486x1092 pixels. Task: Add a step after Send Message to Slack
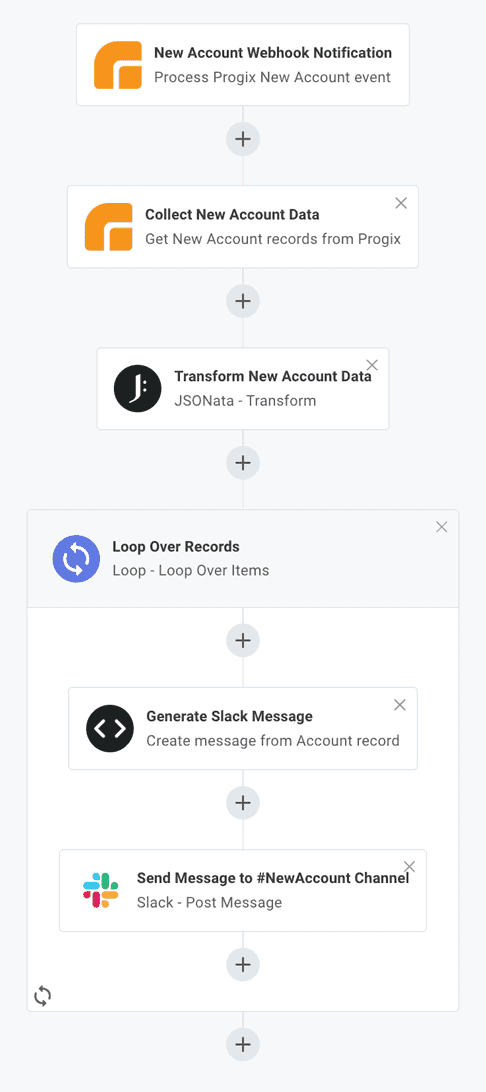point(243,965)
